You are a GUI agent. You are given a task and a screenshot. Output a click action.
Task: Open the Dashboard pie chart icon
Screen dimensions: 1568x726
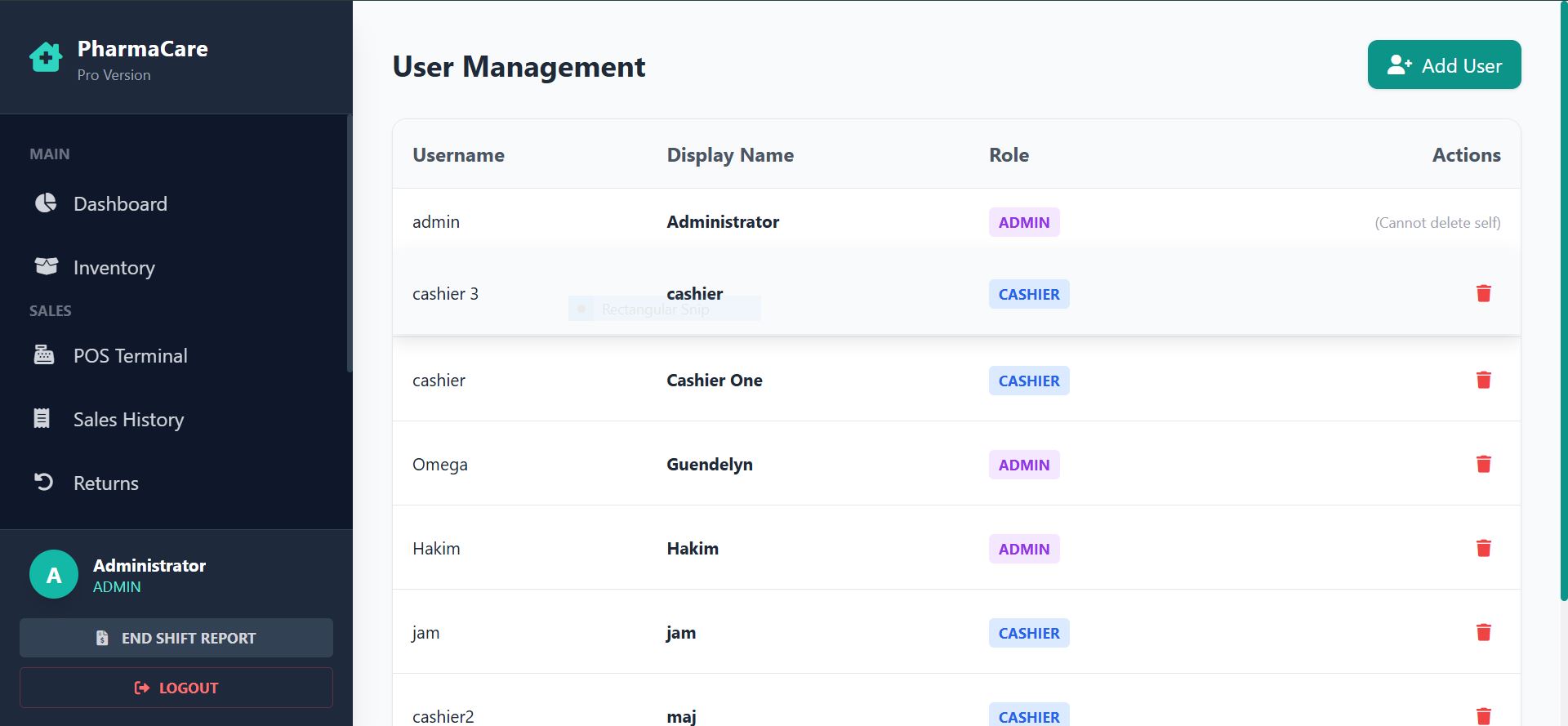click(46, 203)
